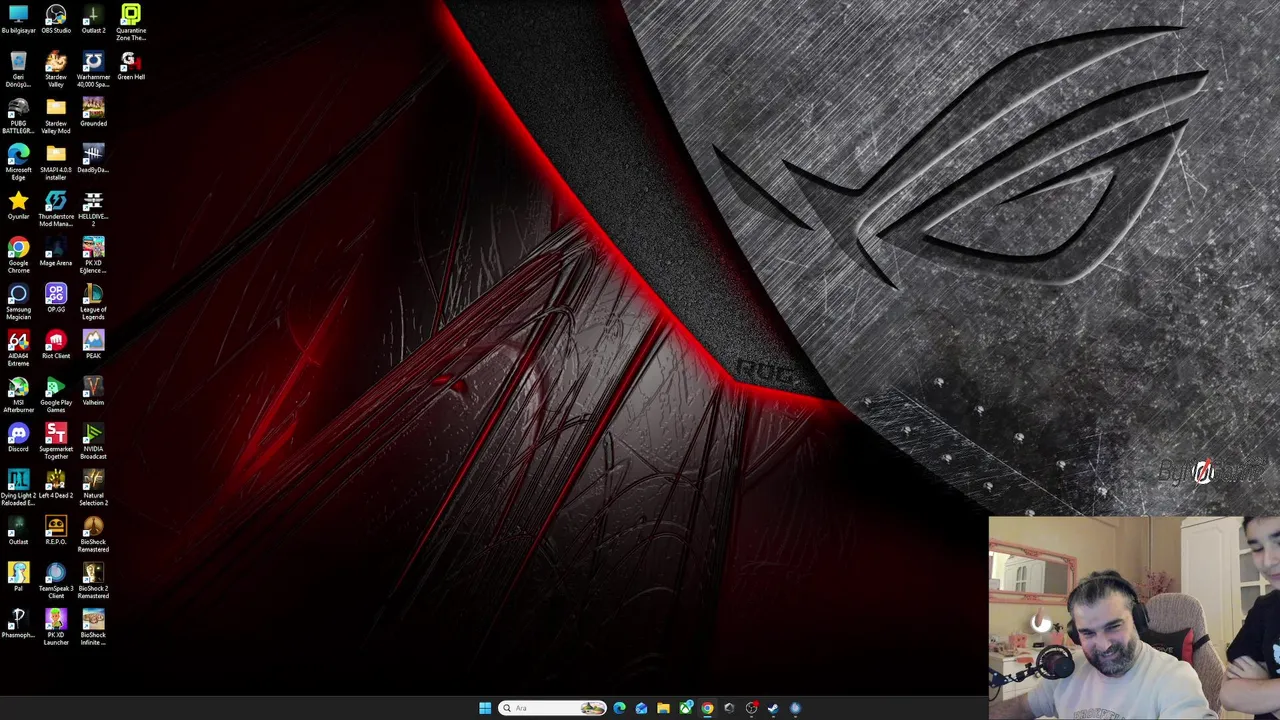Open the Outlook mail taskbar icon

tap(641, 708)
